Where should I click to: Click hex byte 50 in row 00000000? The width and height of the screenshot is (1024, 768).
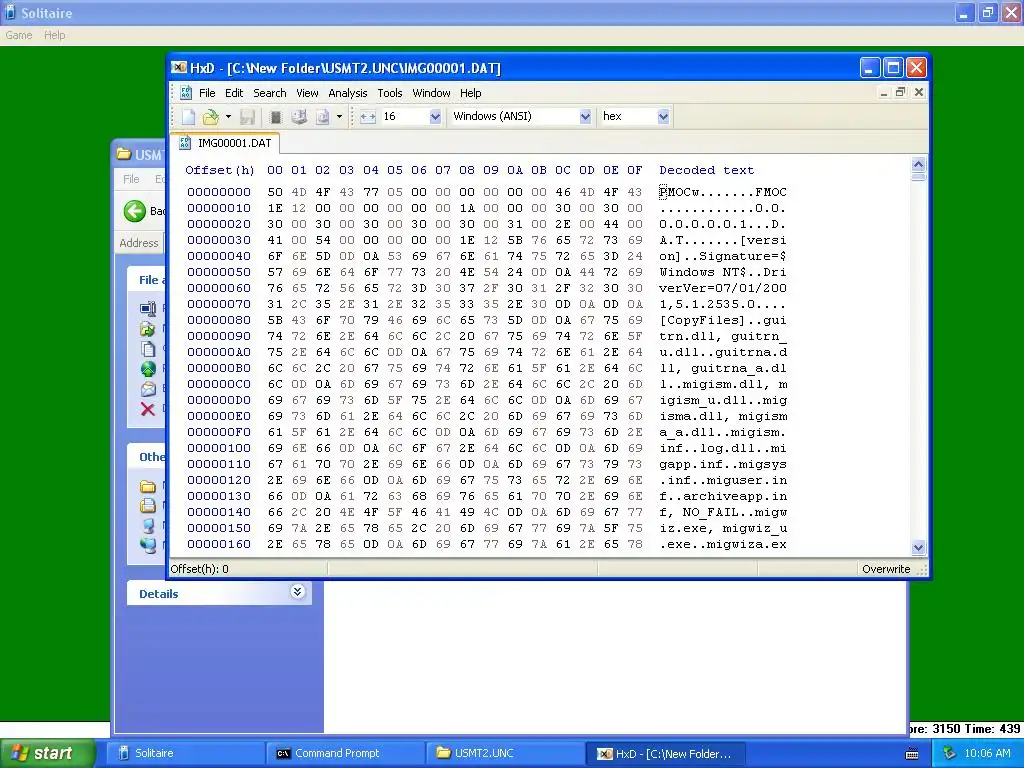pyautogui.click(x=275, y=192)
